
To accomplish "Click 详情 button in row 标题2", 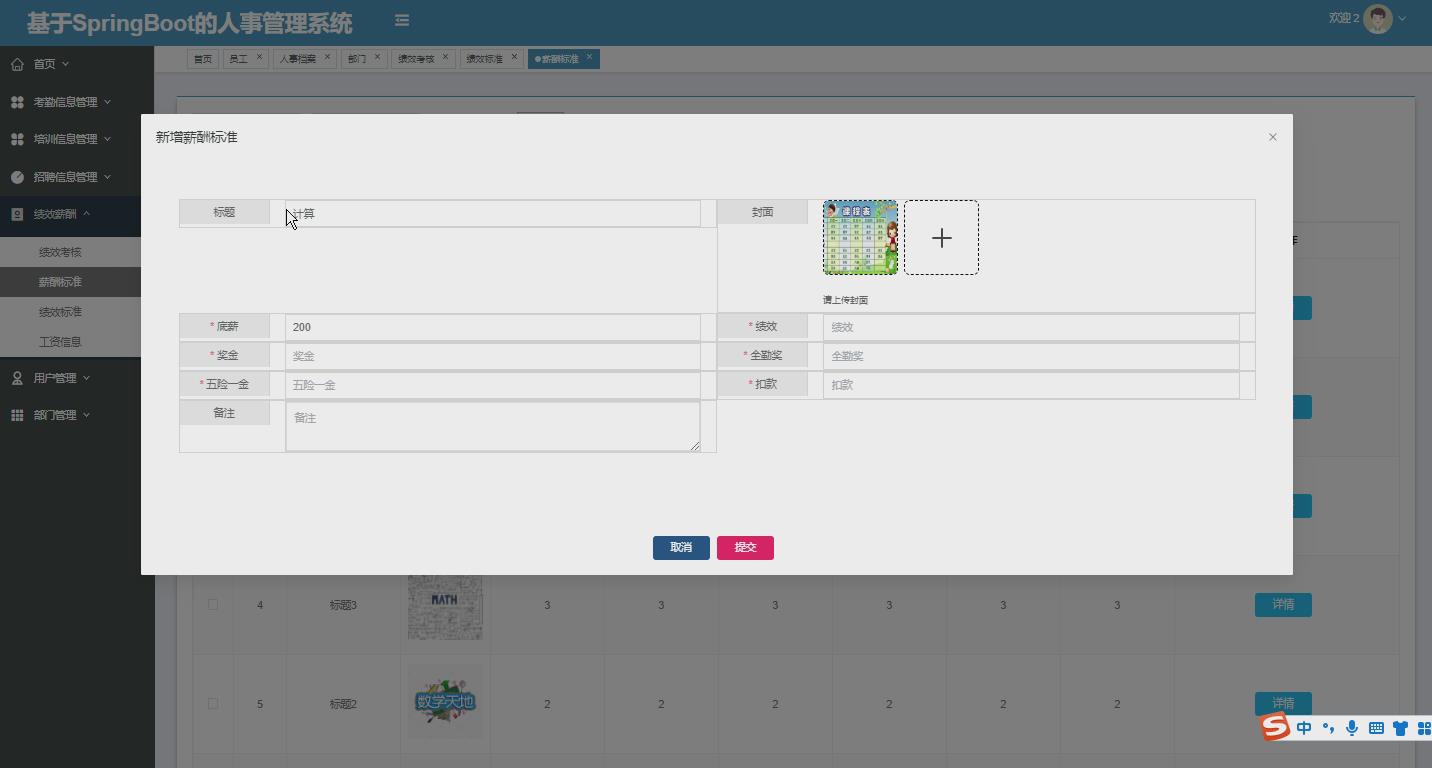I will (x=1283, y=704).
